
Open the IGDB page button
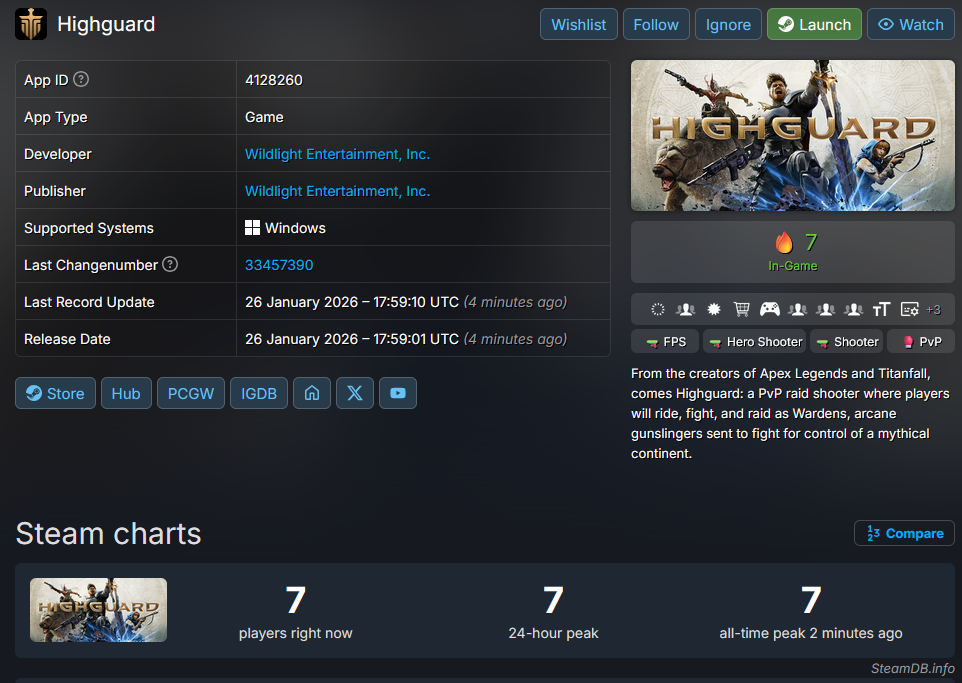tap(258, 393)
